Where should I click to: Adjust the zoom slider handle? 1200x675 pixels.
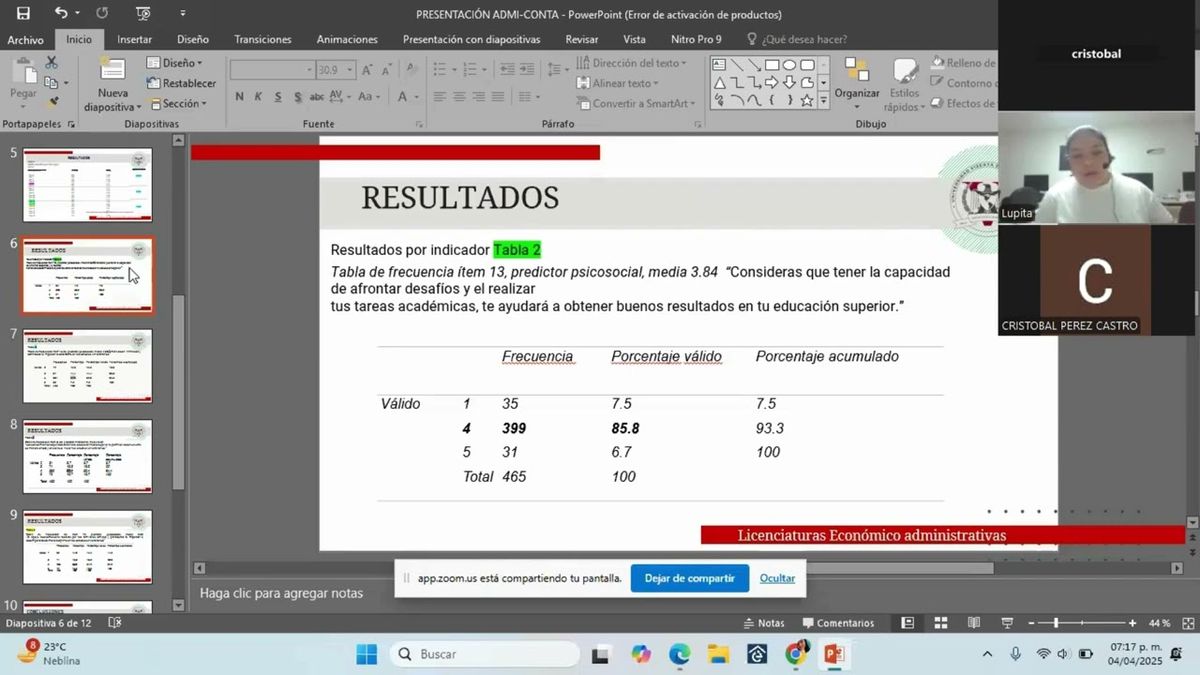[x=1055, y=623]
